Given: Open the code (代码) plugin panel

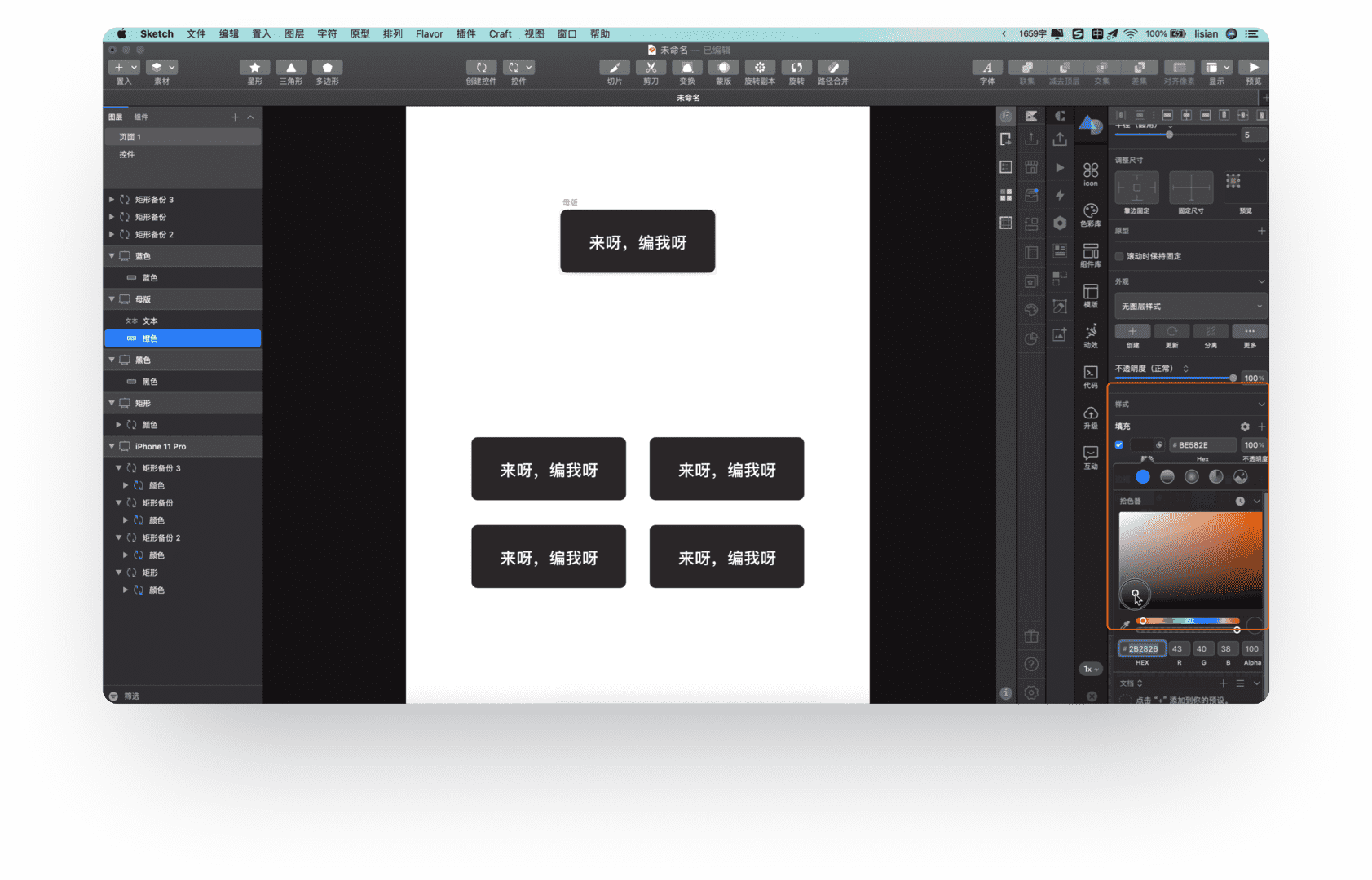Looking at the screenshot, I should point(1091,377).
